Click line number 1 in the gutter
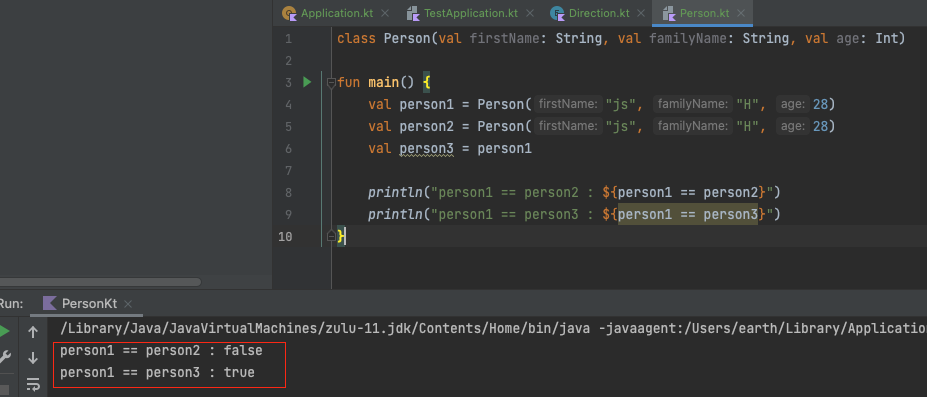 (x=288, y=39)
